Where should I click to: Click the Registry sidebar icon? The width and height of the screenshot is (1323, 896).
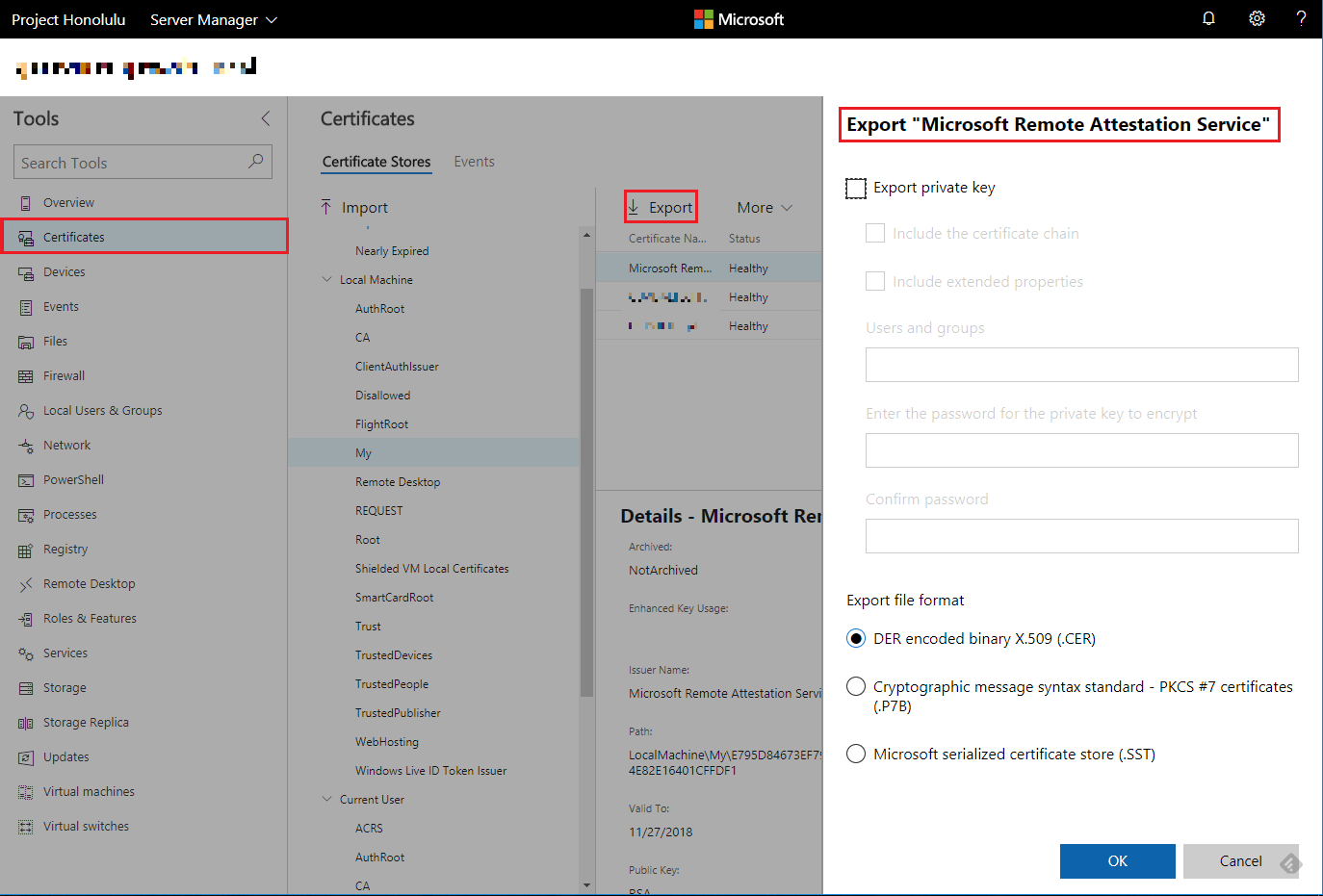[26, 550]
